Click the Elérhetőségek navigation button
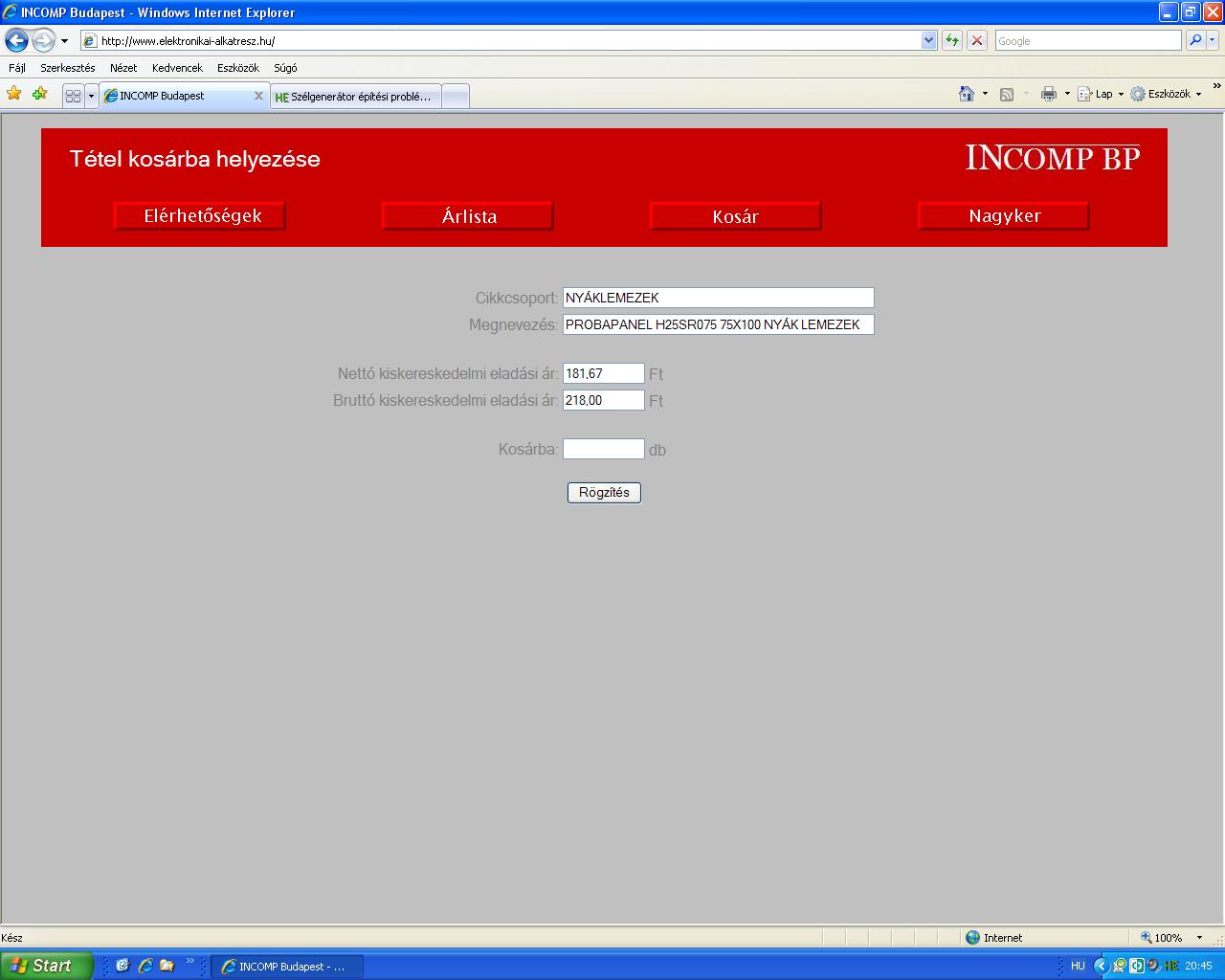Viewport: 1225px width, 980px height. point(200,216)
